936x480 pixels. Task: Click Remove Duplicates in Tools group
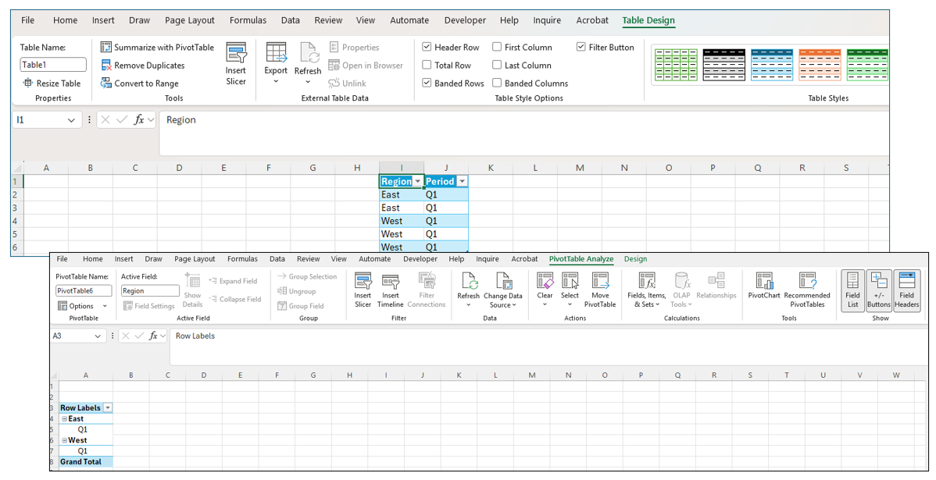[143, 65]
